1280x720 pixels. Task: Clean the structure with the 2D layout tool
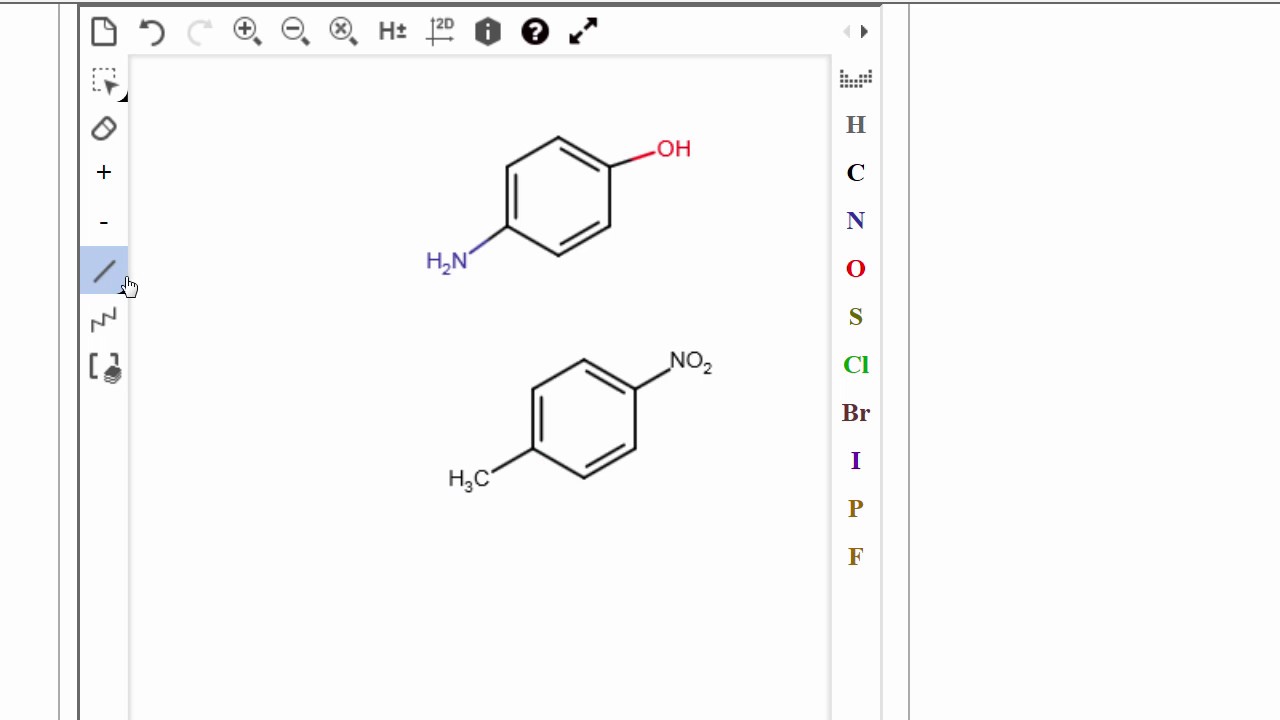tap(440, 31)
